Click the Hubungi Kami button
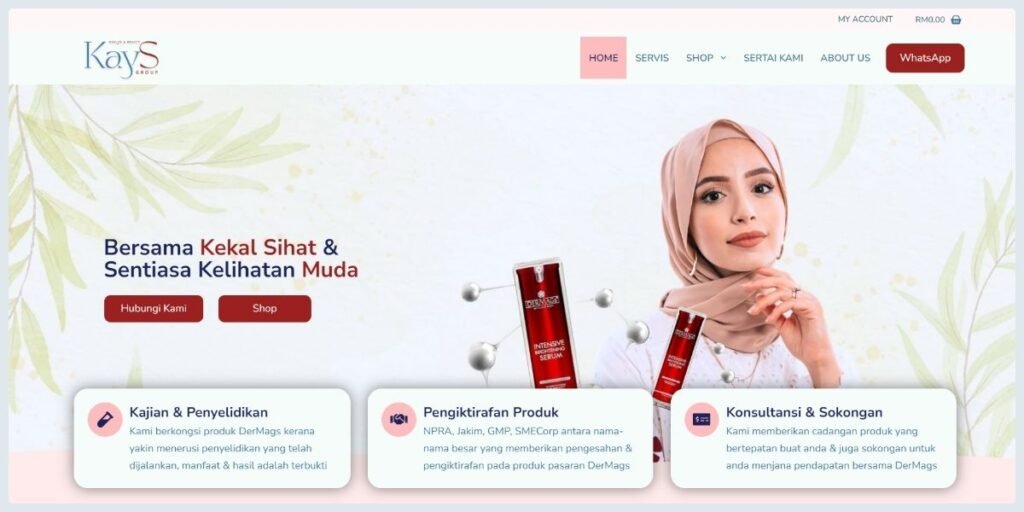The height and width of the screenshot is (512, 1024). (x=153, y=308)
